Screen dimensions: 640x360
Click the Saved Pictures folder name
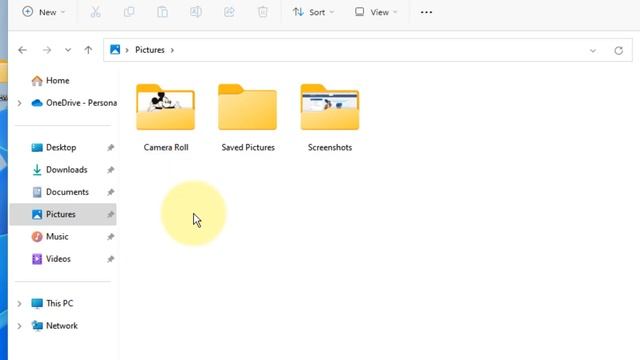248,147
